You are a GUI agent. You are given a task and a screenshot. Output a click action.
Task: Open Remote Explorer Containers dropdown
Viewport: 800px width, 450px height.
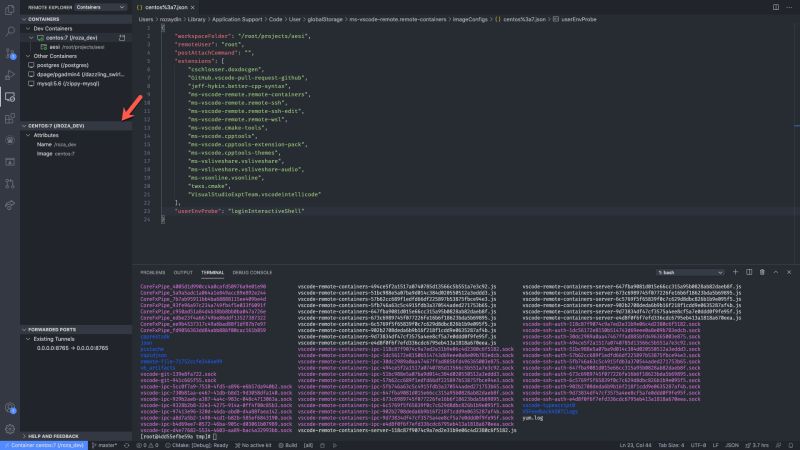pos(101,7)
